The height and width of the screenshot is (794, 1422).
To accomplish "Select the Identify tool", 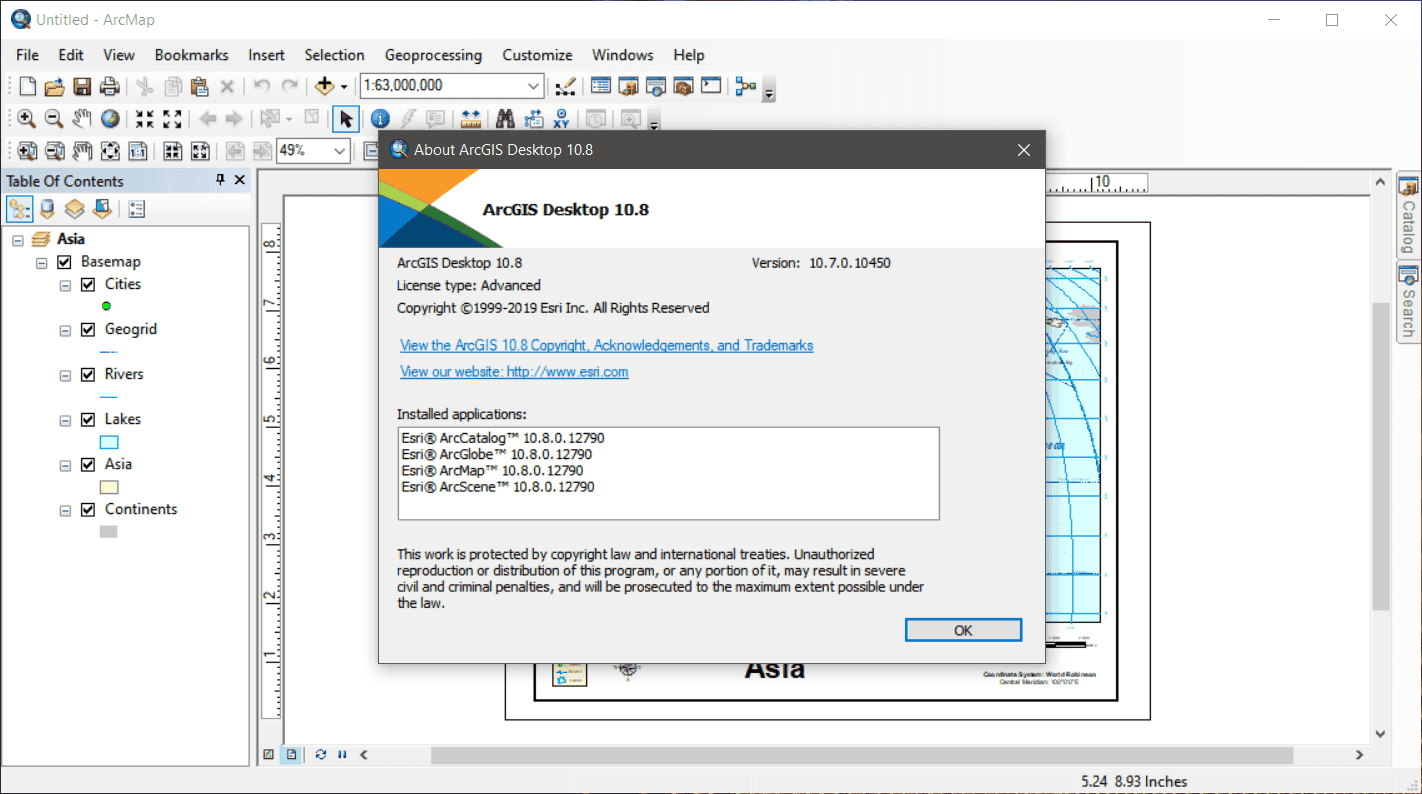I will 380,119.
